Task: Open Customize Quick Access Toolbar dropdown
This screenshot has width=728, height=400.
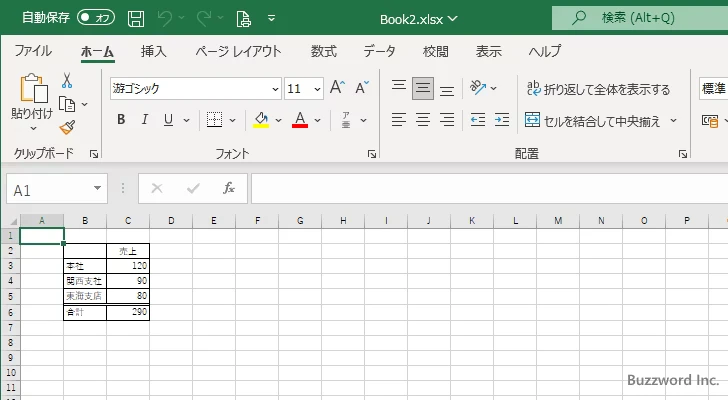Action: coord(272,19)
